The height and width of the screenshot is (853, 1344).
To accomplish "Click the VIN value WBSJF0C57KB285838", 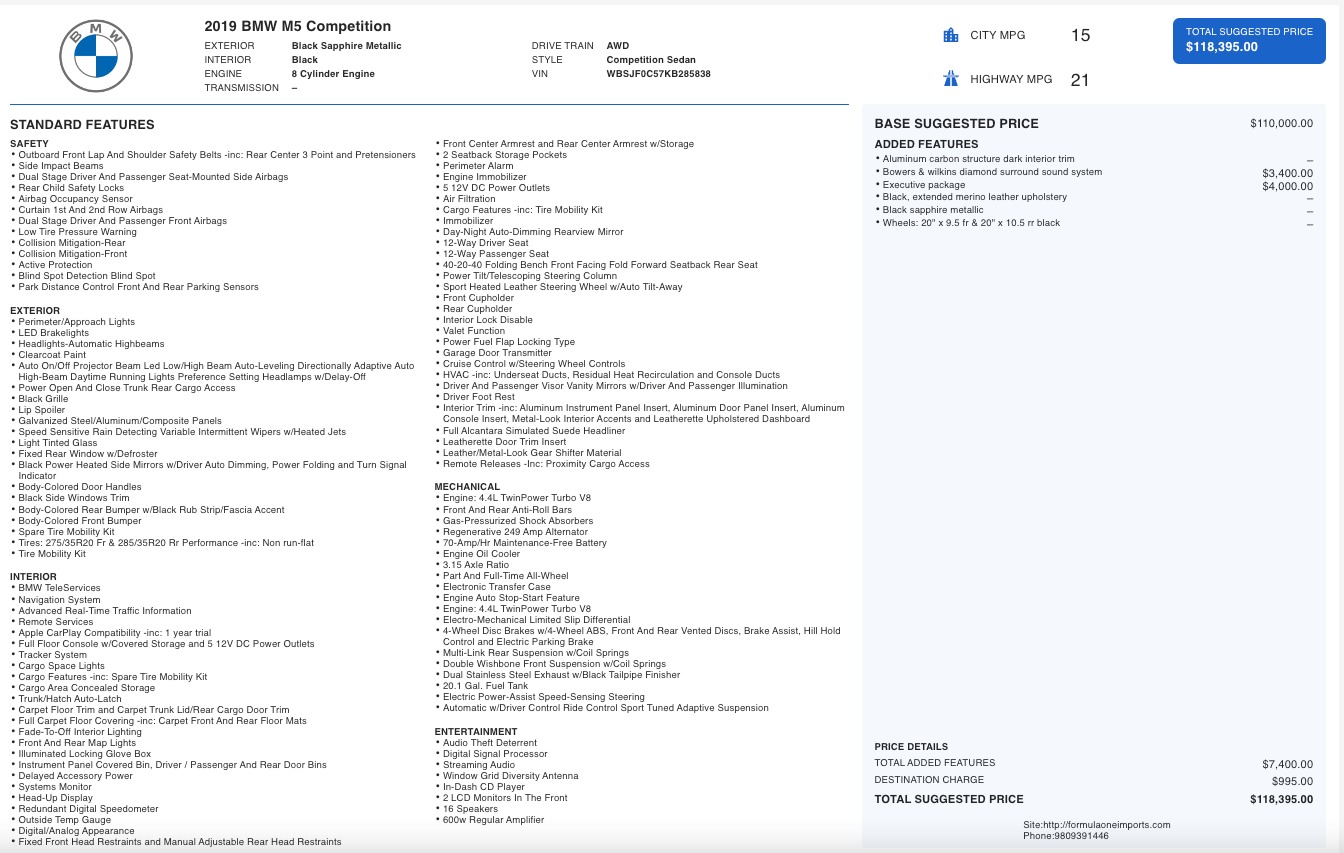I will (x=659, y=74).
